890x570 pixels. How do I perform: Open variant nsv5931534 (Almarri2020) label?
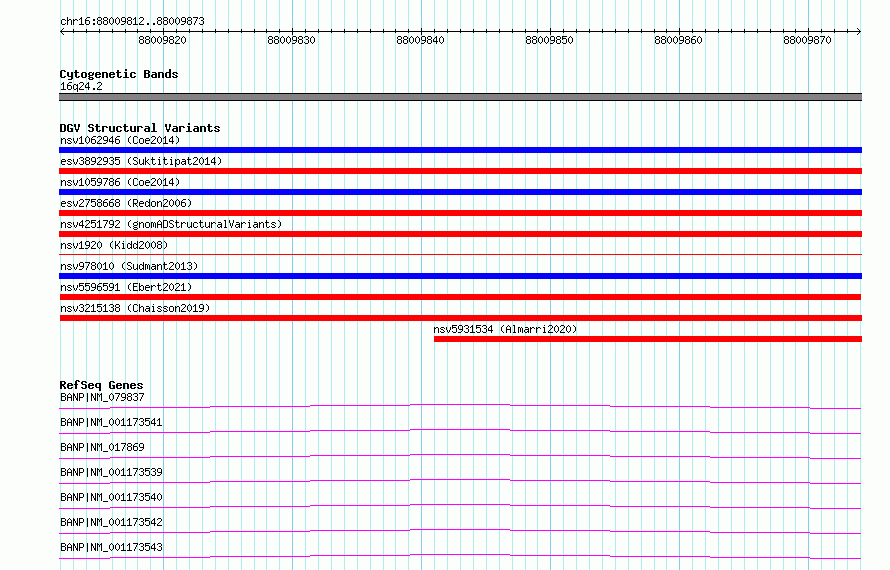pos(505,329)
